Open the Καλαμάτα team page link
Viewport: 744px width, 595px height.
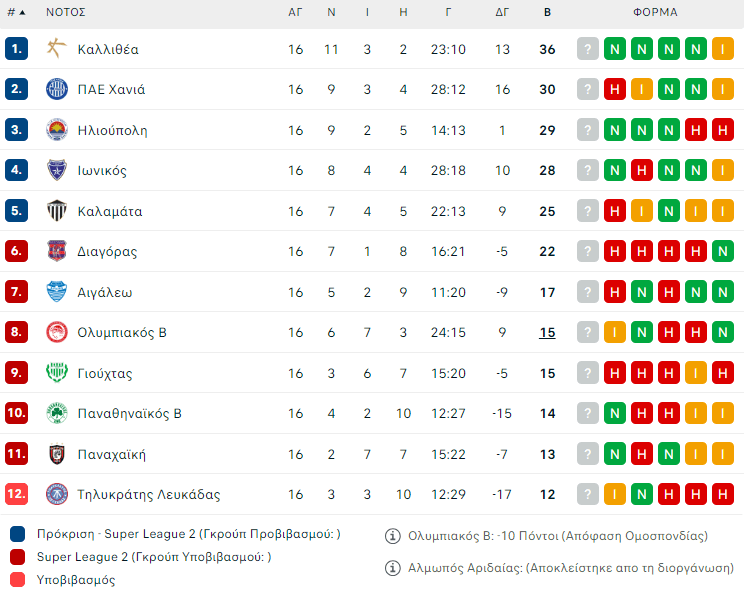click(110, 211)
